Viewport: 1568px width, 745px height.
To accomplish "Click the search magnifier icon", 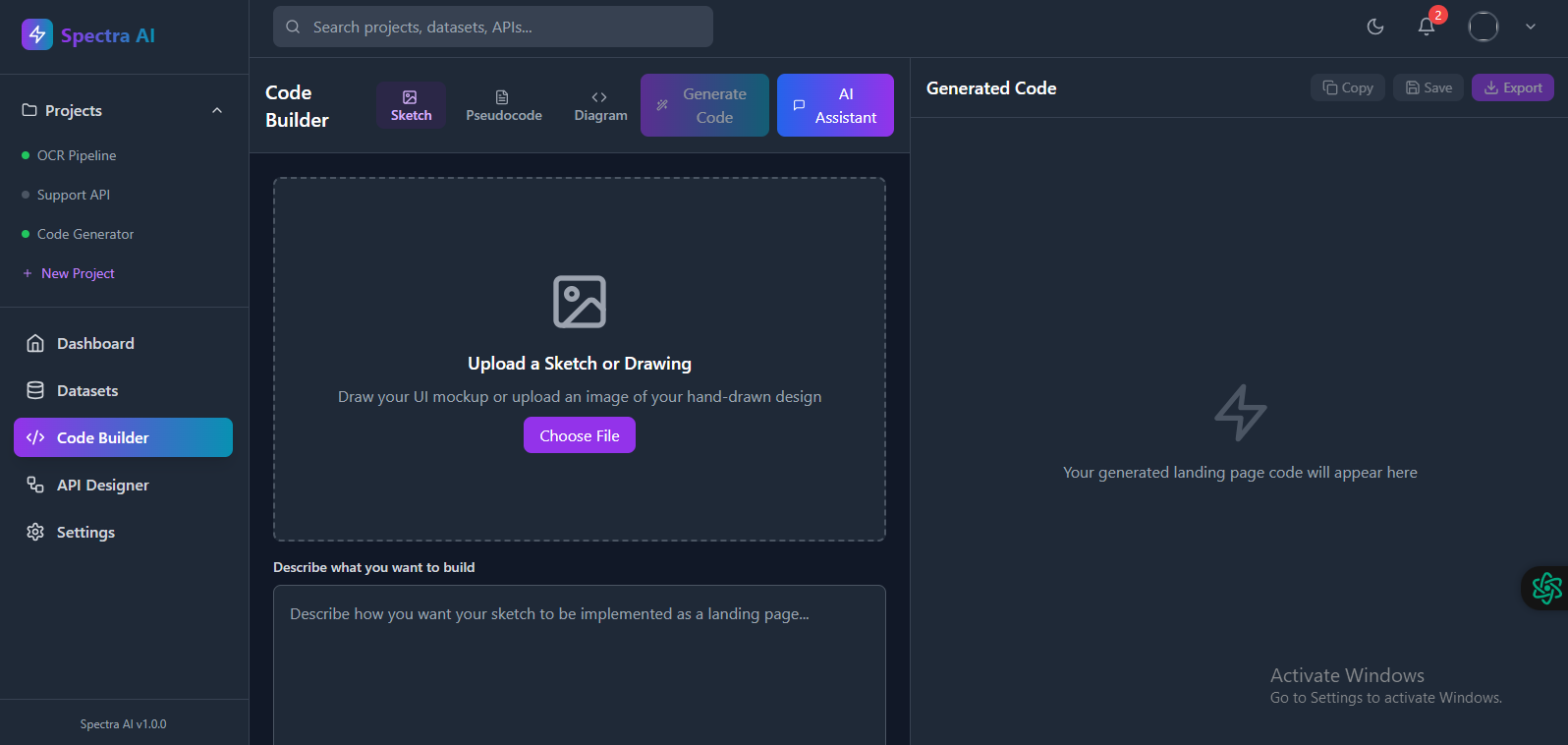I will (293, 27).
